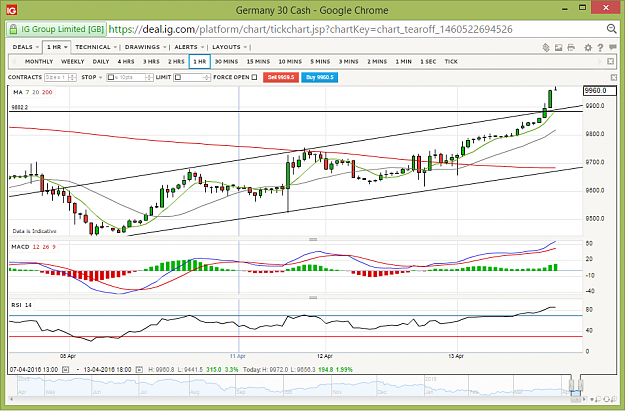Click the navigator left scroll arrow
This screenshot has width=625, height=413.
tap(12, 399)
